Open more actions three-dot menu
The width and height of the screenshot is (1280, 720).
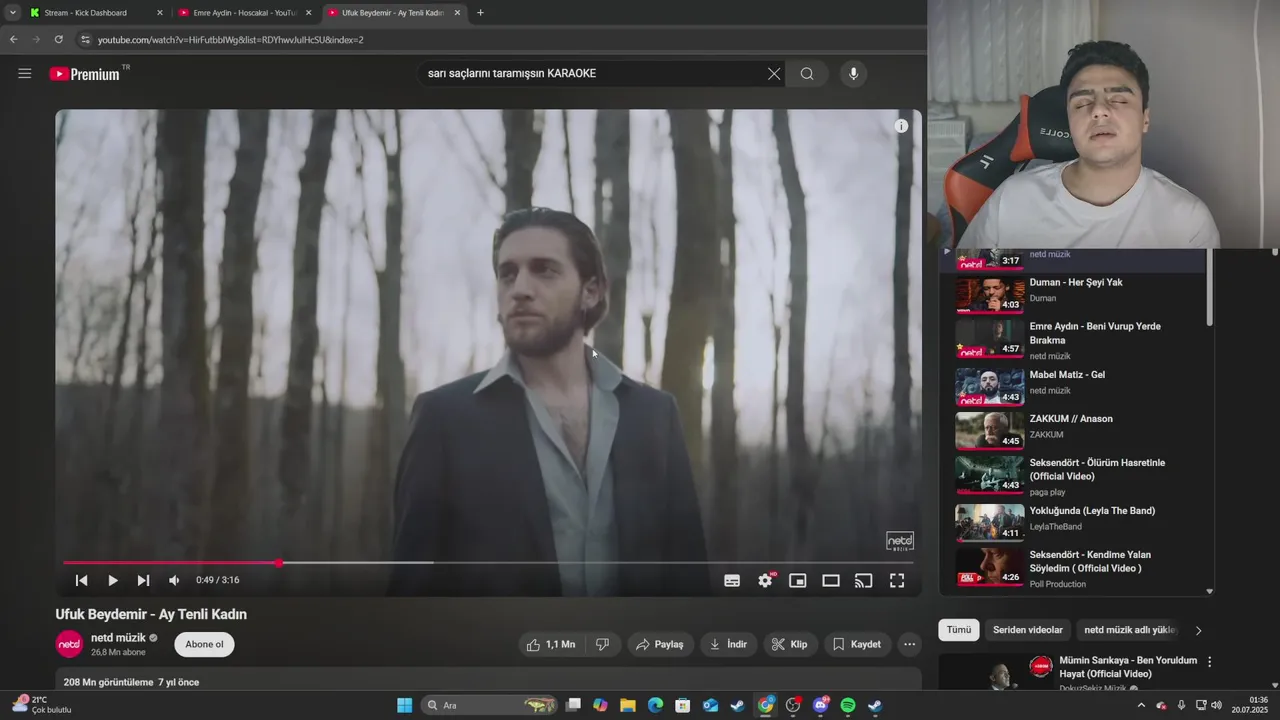click(x=909, y=645)
